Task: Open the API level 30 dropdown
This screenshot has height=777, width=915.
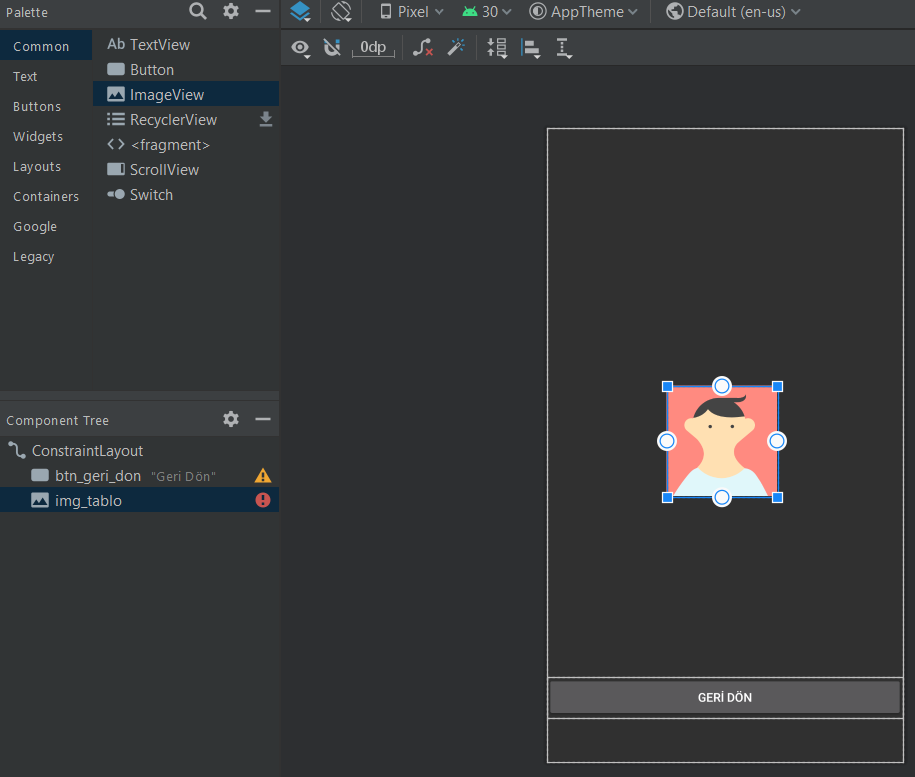Action: (x=487, y=12)
